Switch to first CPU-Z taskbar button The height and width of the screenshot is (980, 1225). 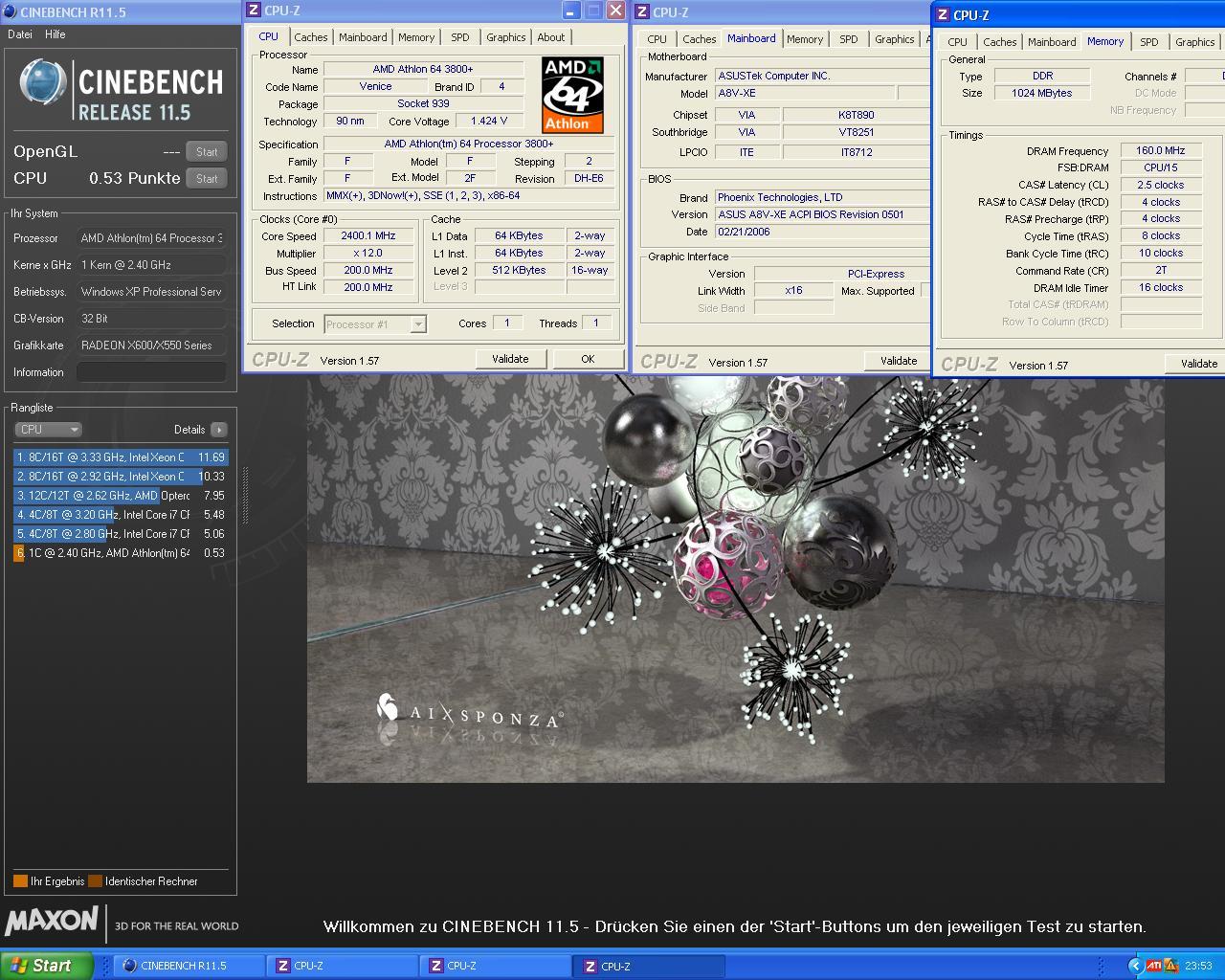coord(342,966)
